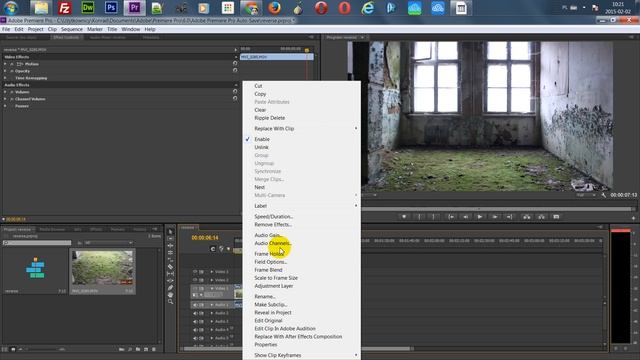Screen dimensions: 640x360
Task: Expand the Video 3 track
Action: (212, 272)
